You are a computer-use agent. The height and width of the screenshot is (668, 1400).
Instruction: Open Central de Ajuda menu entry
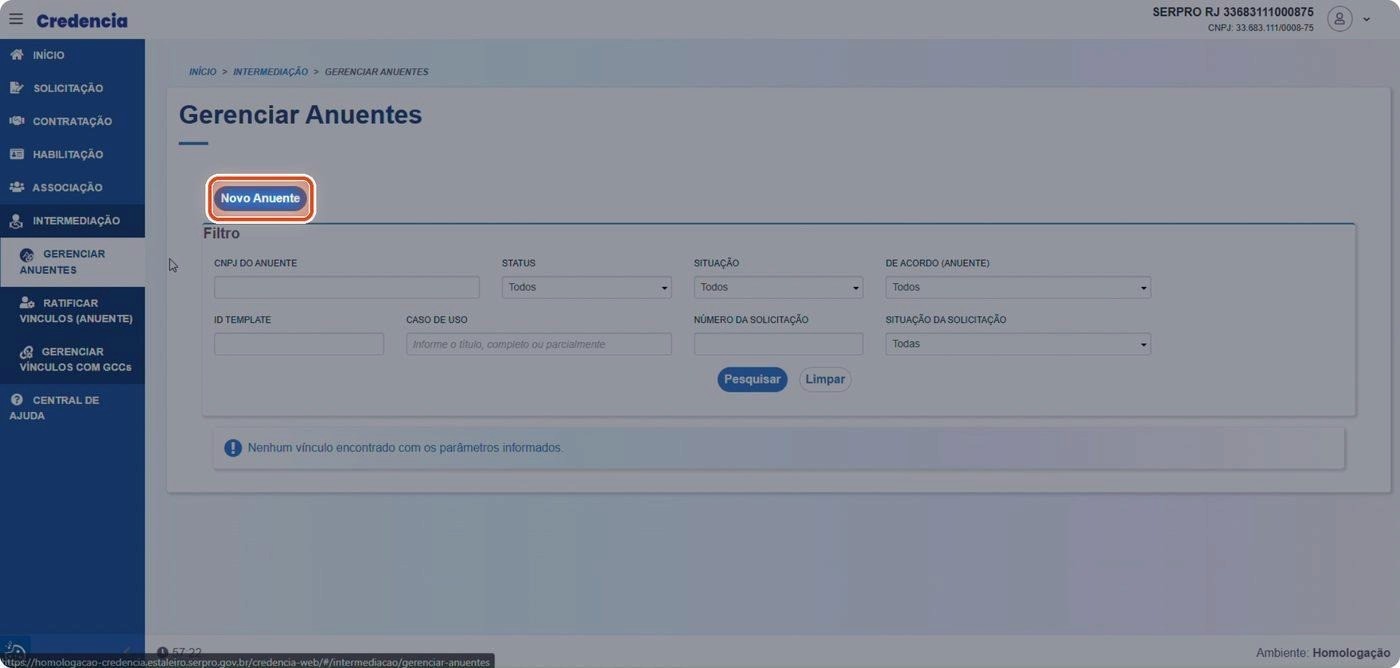click(x=72, y=408)
